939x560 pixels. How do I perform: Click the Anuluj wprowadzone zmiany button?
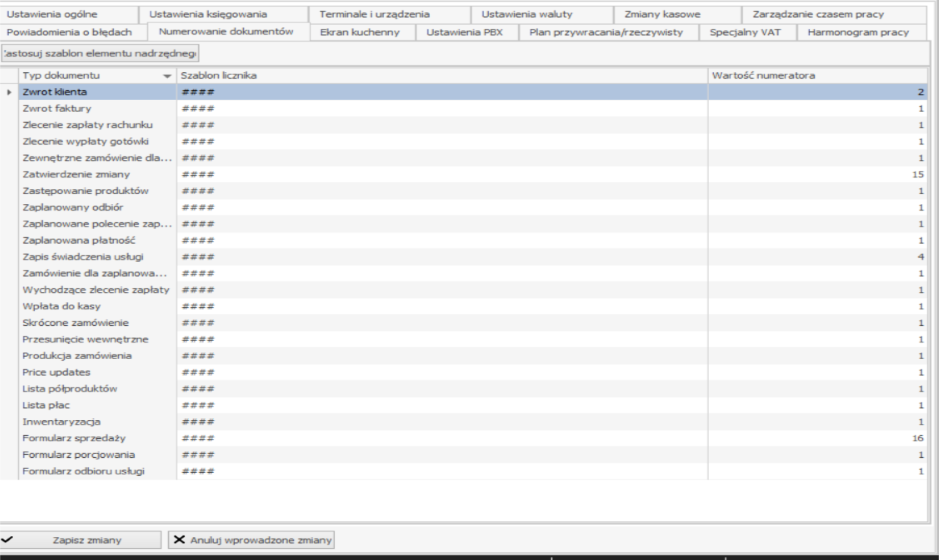click(x=251, y=539)
